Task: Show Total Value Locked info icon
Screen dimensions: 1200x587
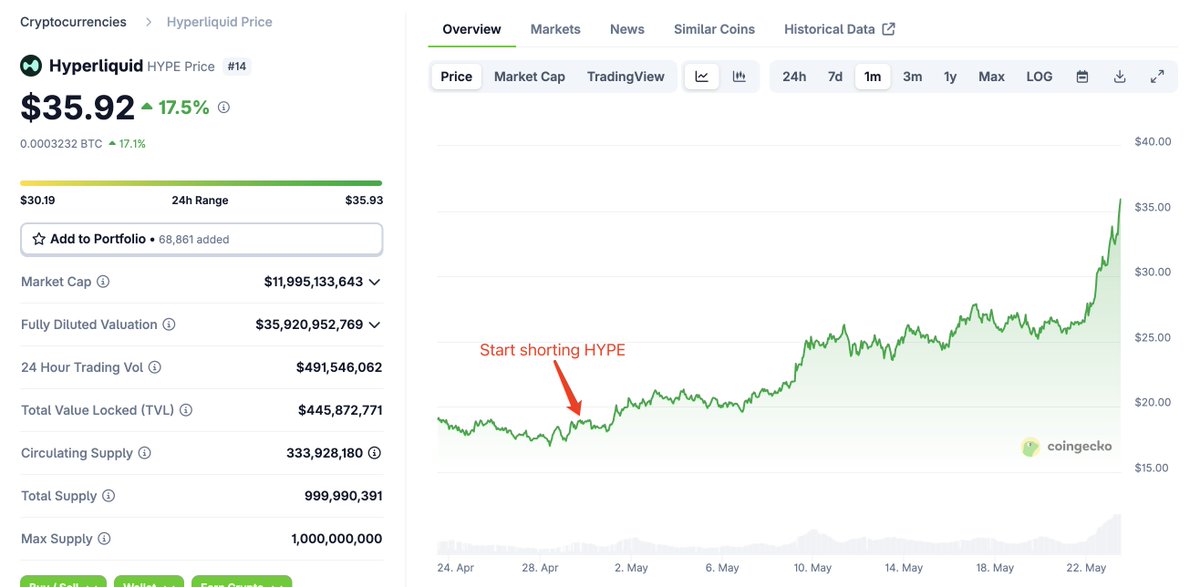Action: [x=186, y=410]
